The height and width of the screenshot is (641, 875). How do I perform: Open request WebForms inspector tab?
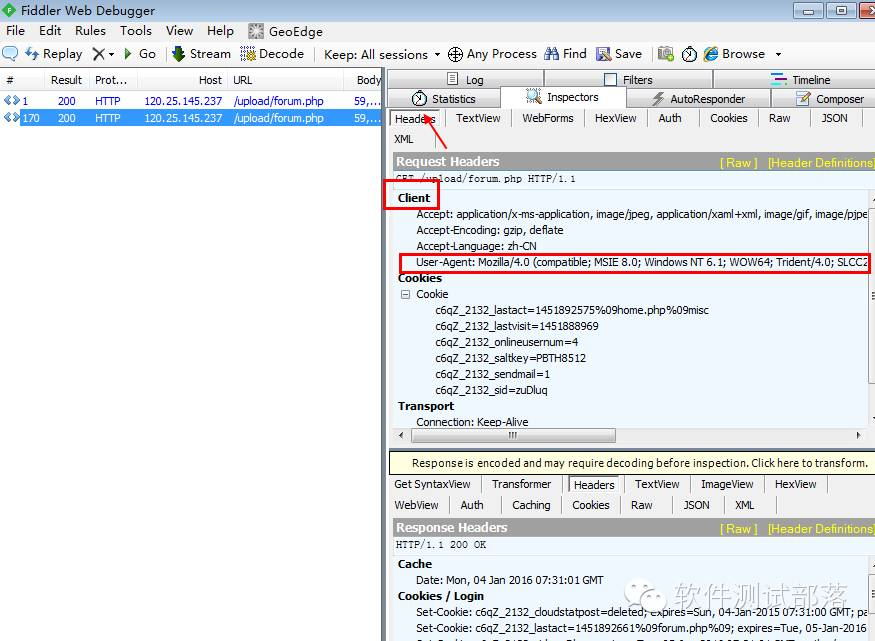point(548,118)
